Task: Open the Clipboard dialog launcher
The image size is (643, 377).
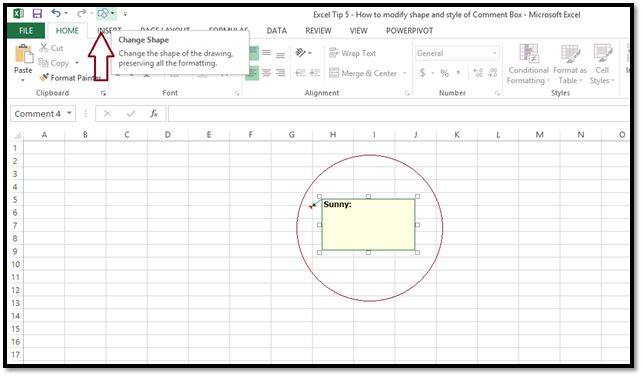Action: pos(103,94)
